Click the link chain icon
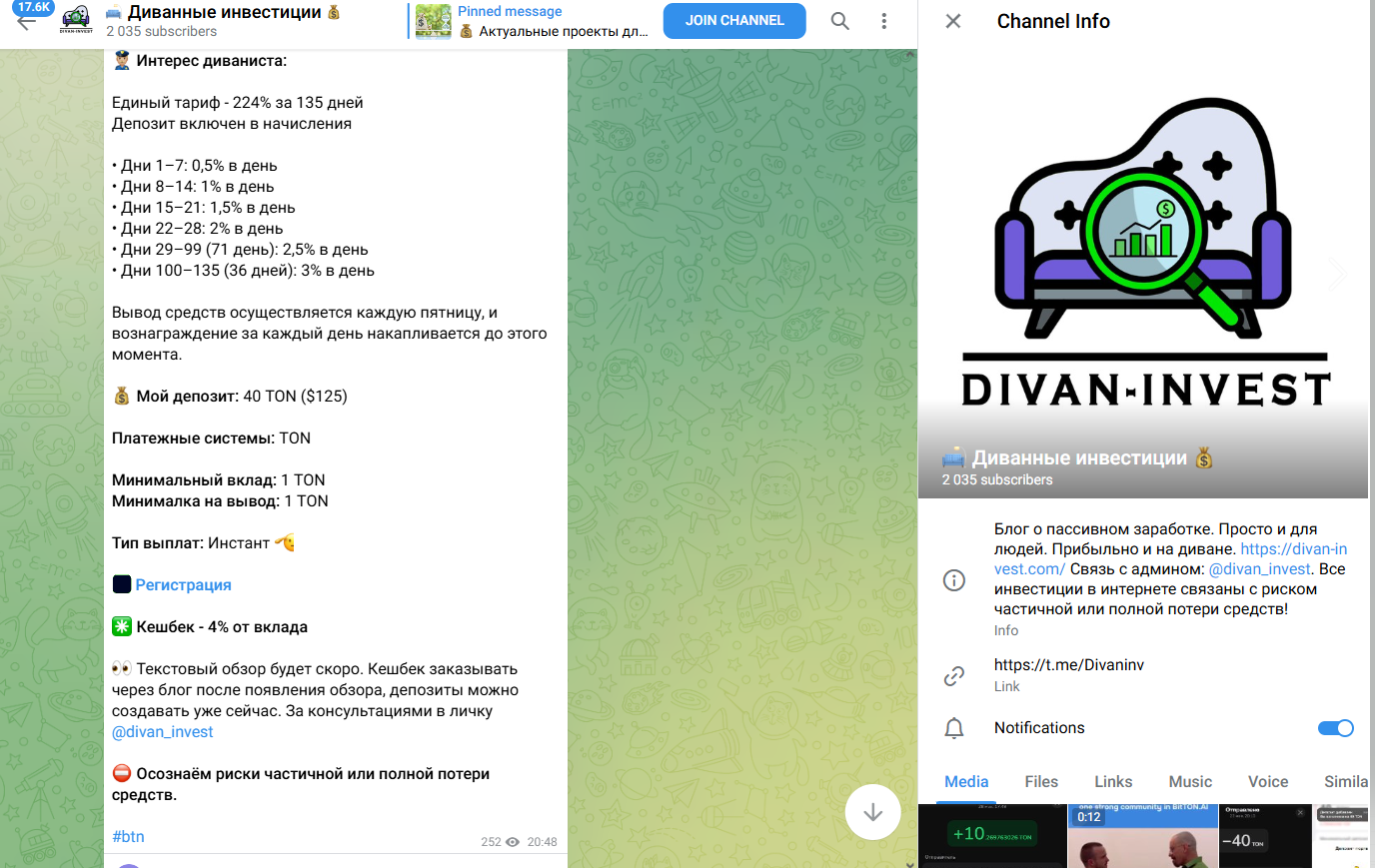 tap(954, 676)
